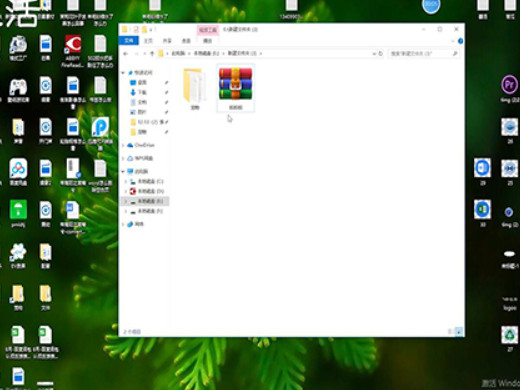Open the address bar history dropdown

tap(374, 54)
